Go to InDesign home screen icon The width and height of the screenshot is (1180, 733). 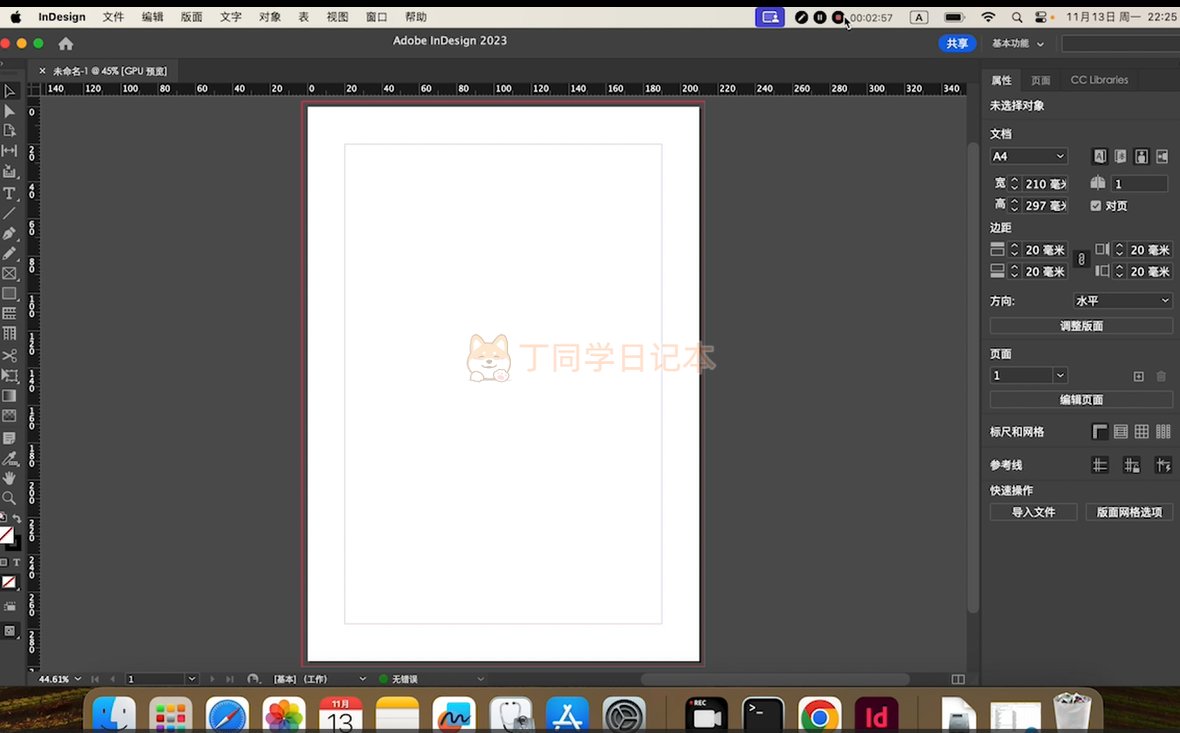tap(66, 43)
